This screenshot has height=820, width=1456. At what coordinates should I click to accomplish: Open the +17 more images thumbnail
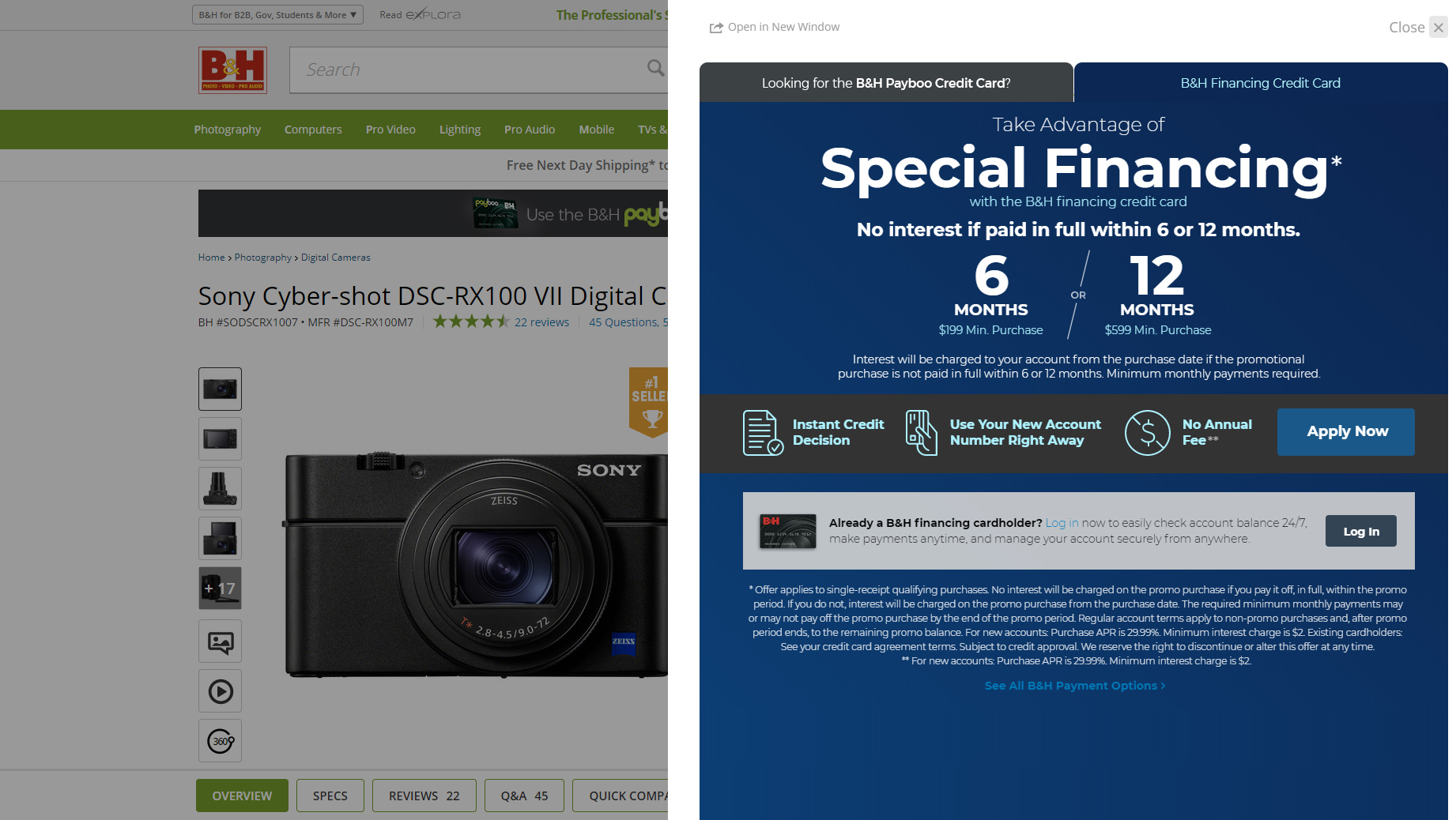(220, 588)
